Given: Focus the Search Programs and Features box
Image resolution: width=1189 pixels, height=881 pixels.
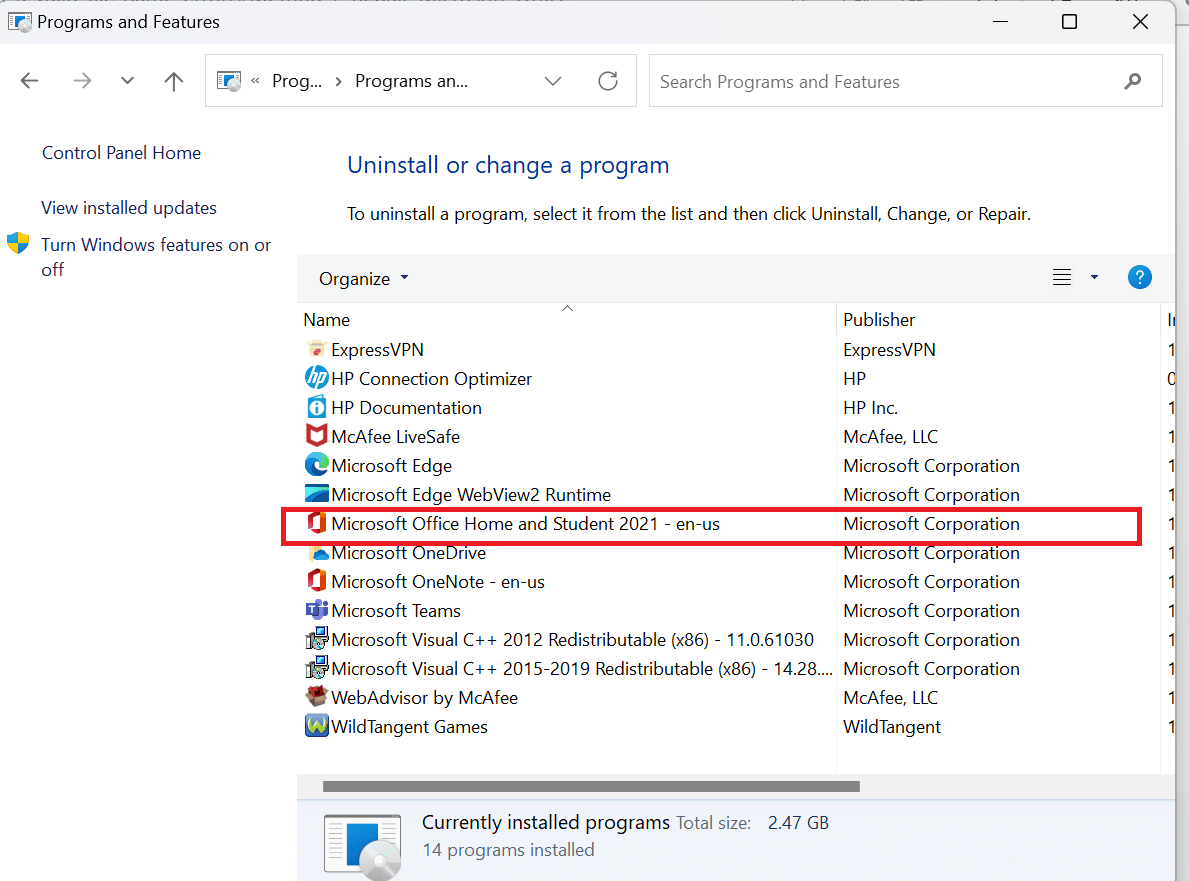Looking at the screenshot, I should 905,81.
